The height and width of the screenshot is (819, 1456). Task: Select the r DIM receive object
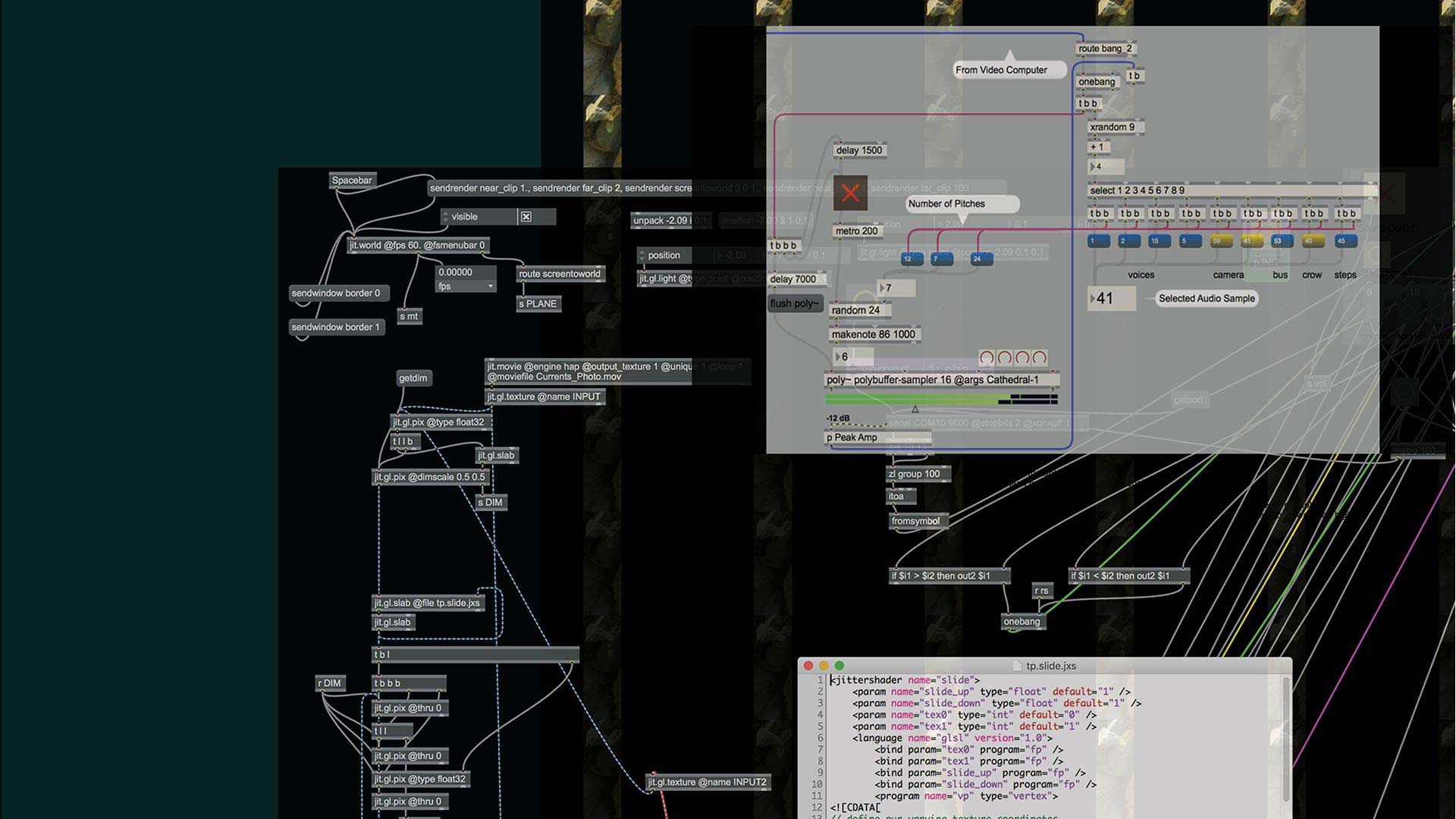click(x=331, y=684)
